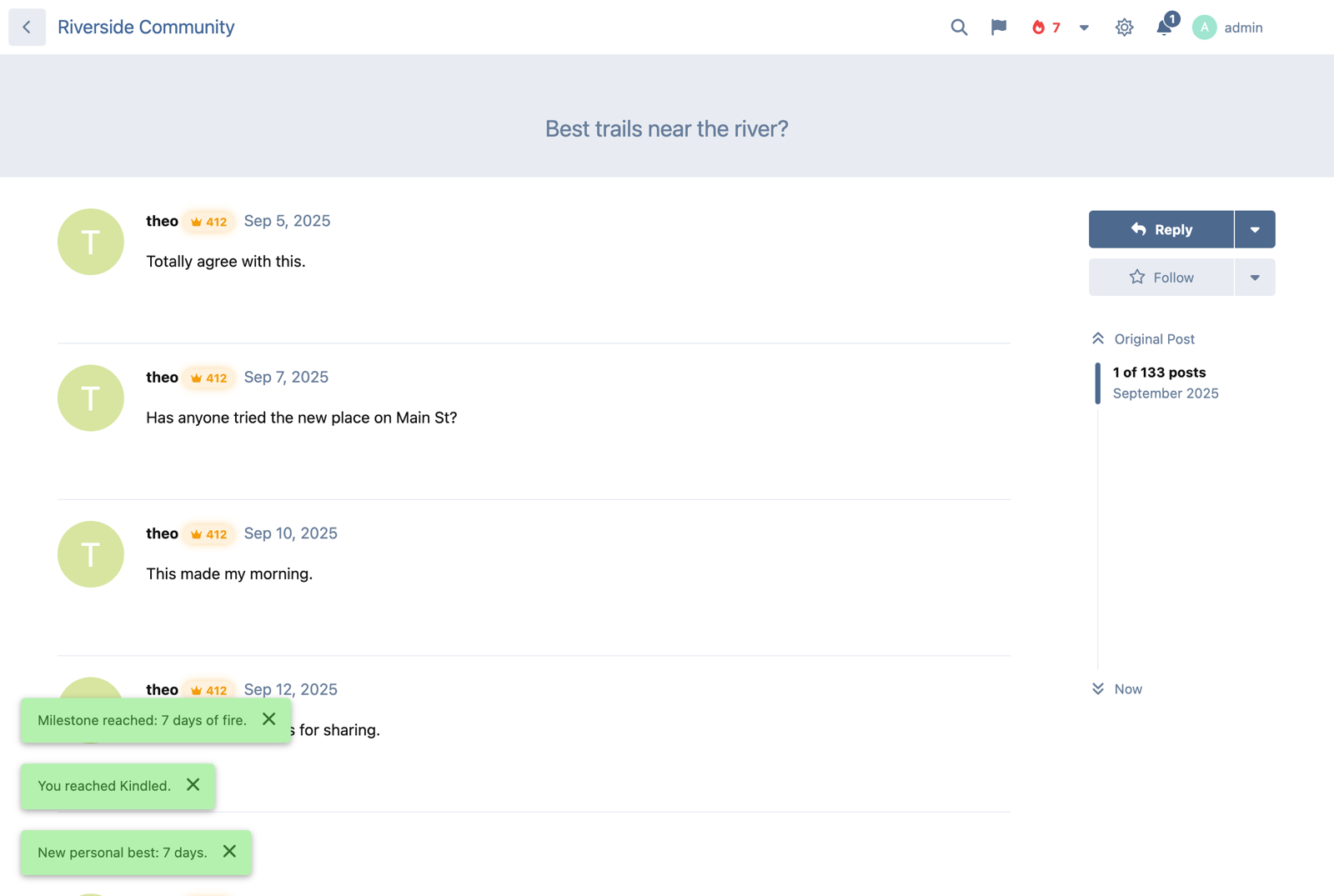Jump to Now in the scrubber
Viewport: 1334px width, 896px height.
point(1117,688)
